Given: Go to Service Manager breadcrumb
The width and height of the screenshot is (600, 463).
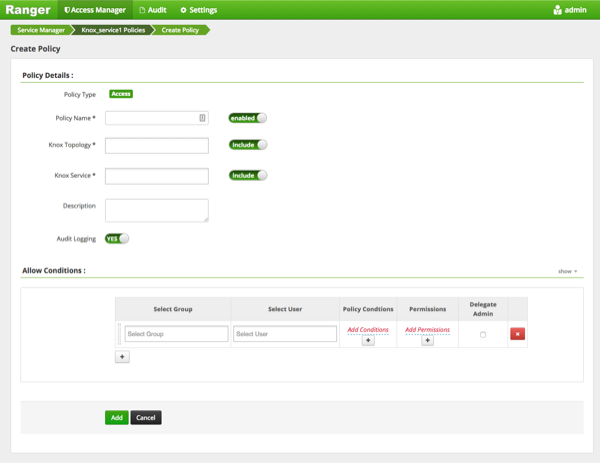Looking at the screenshot, I should 41,30.
